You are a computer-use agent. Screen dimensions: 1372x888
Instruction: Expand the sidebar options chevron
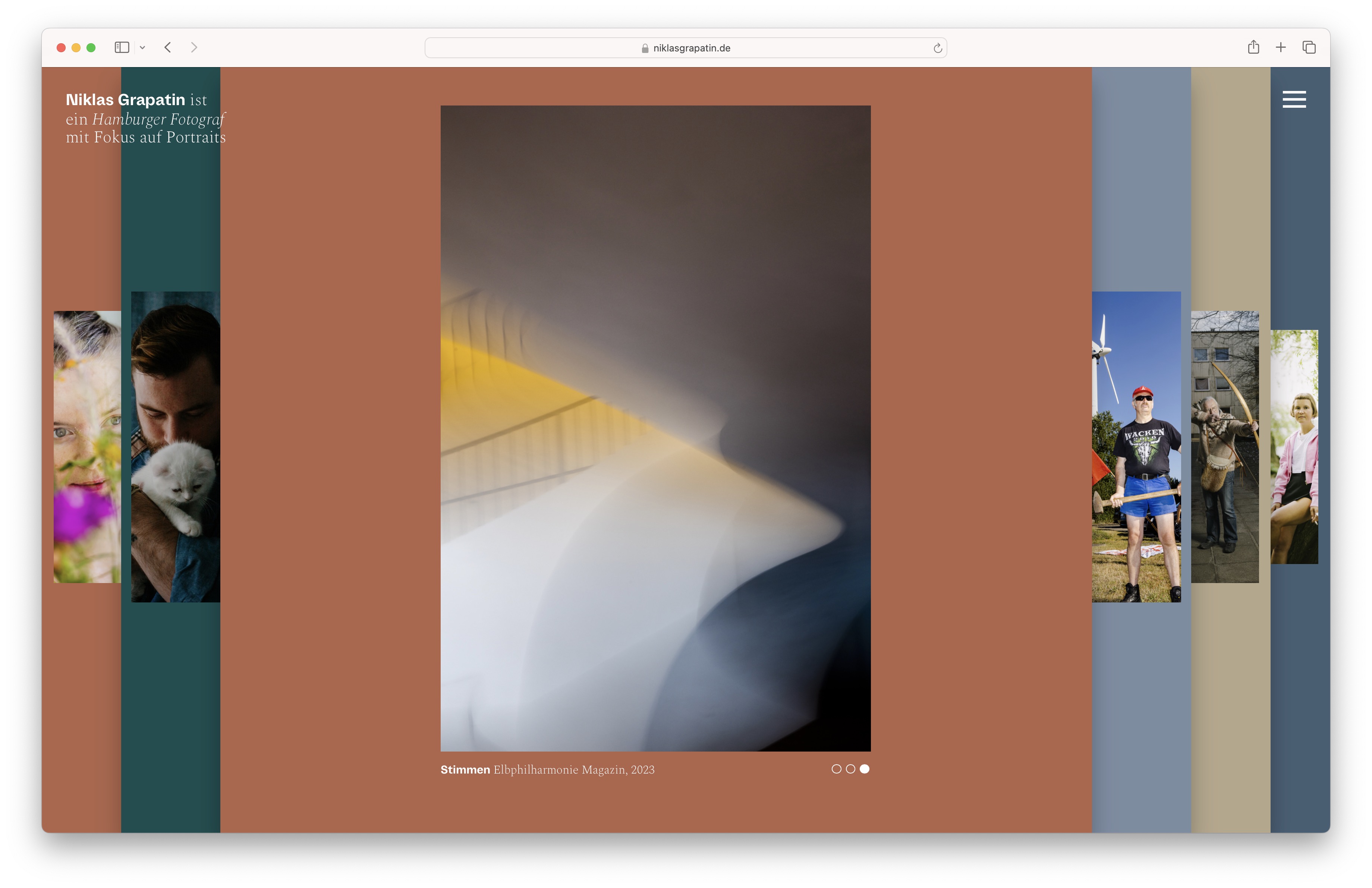143,47
